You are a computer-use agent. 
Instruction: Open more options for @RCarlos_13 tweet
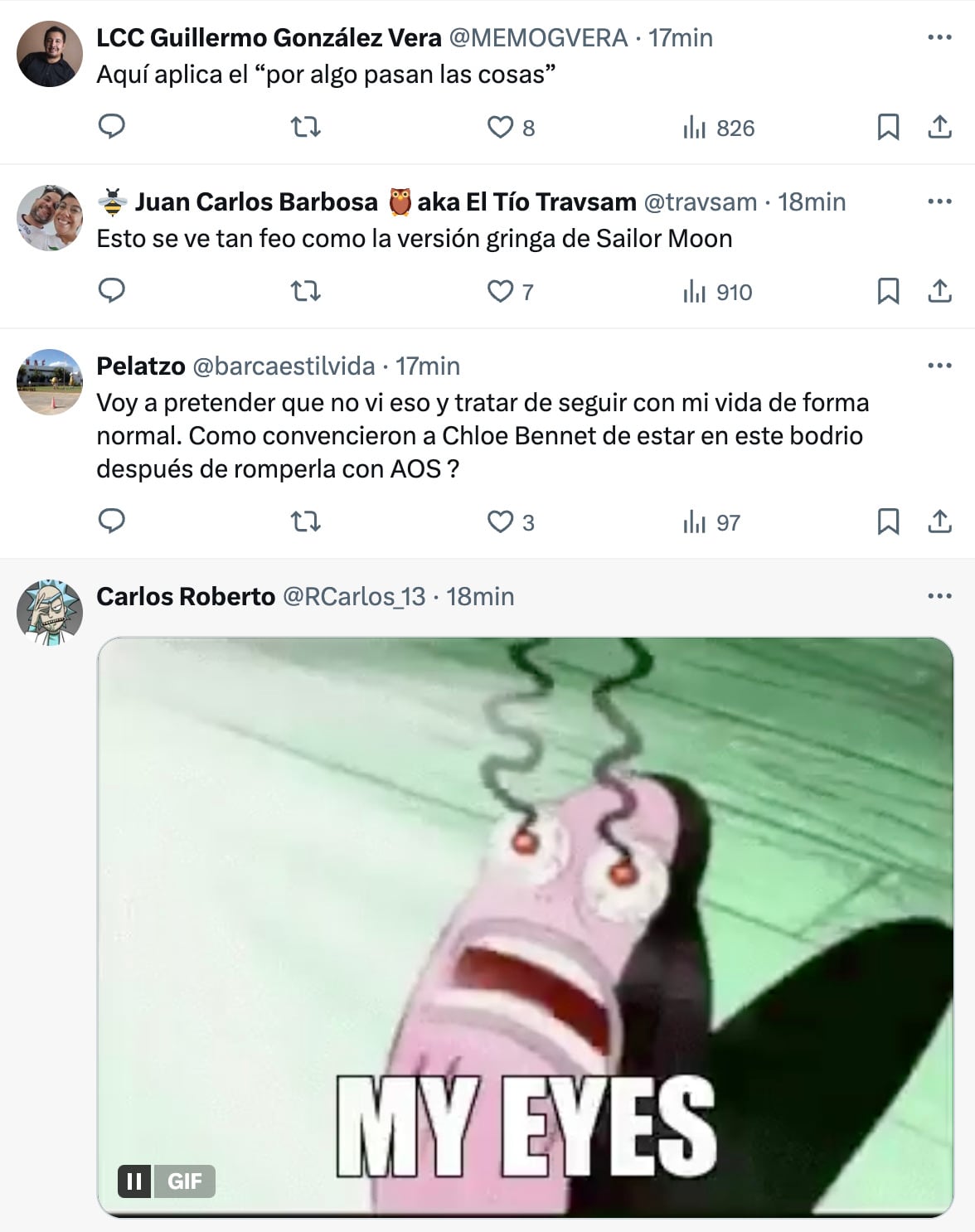tap(939, 596)
